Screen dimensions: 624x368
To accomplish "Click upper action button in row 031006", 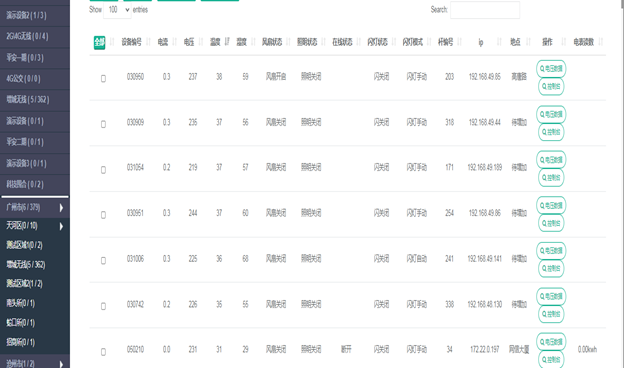I will coord(551,251).
